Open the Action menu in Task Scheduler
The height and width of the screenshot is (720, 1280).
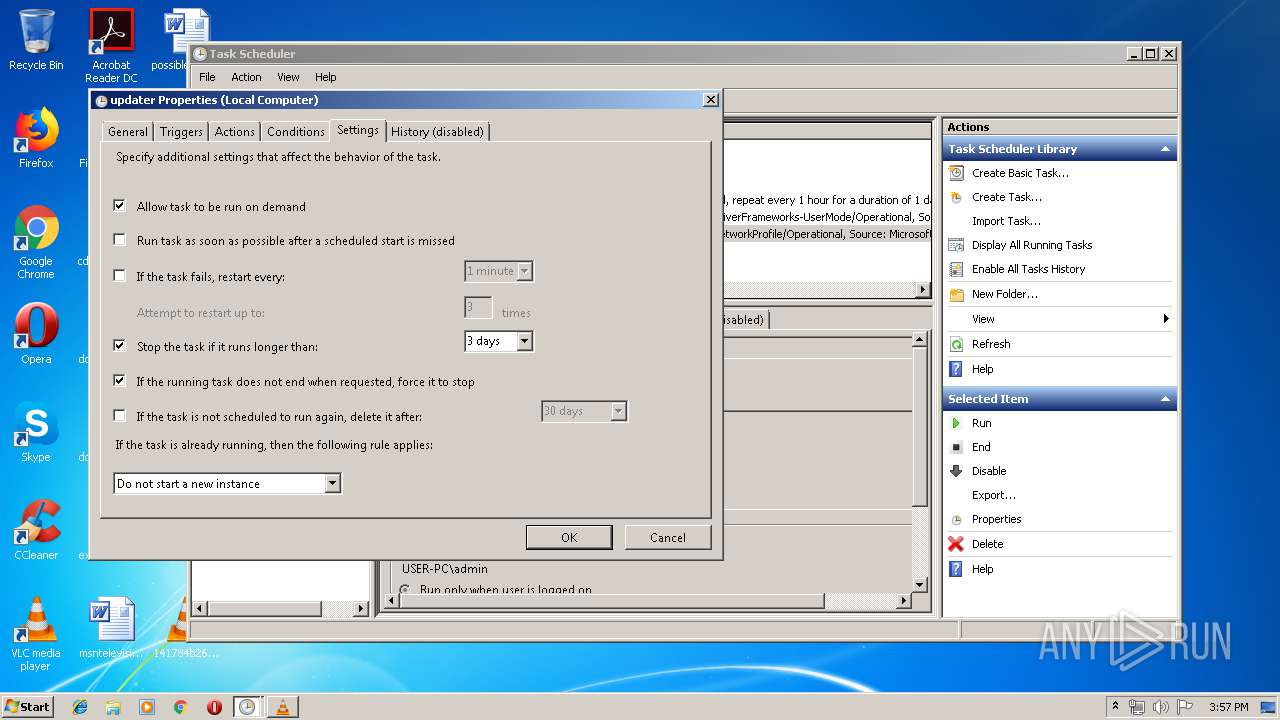(x=246, y=77)
